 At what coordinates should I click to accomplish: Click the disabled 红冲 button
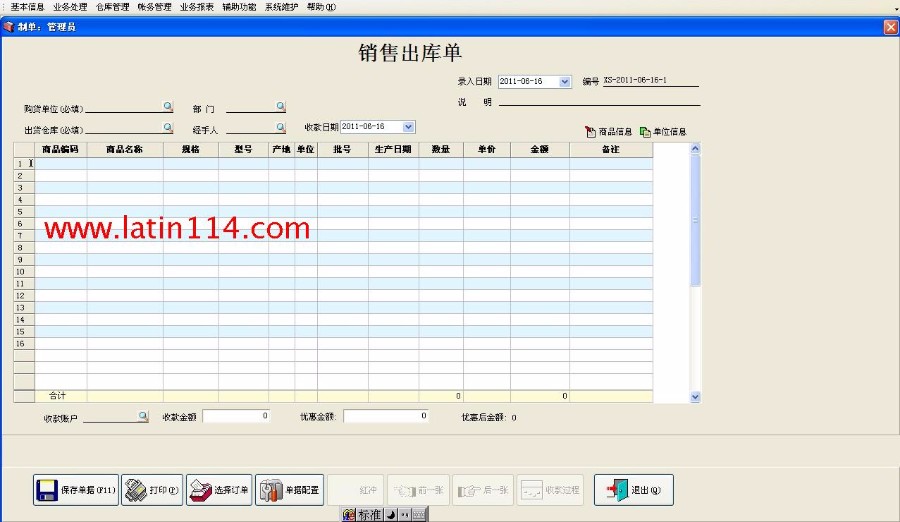355,490
